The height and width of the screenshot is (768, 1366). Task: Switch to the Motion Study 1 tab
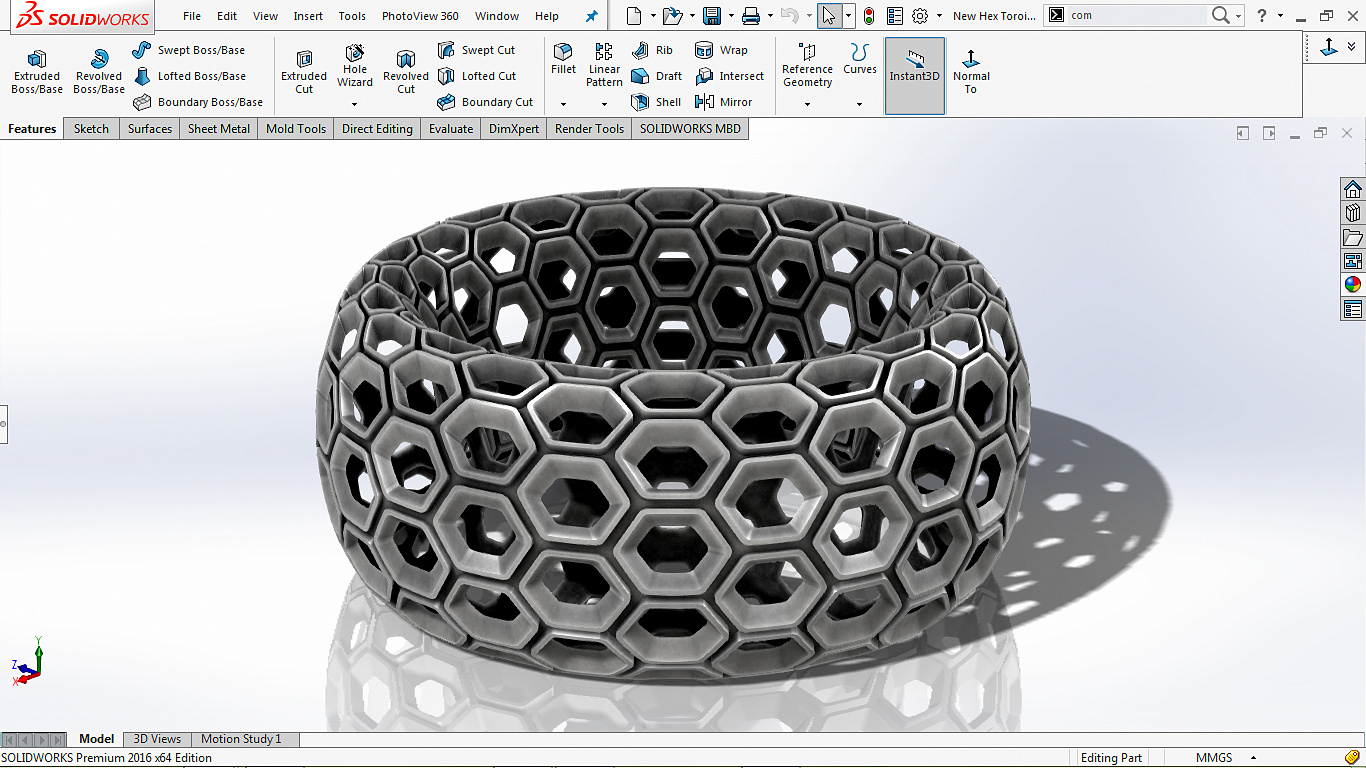(243, 738)
